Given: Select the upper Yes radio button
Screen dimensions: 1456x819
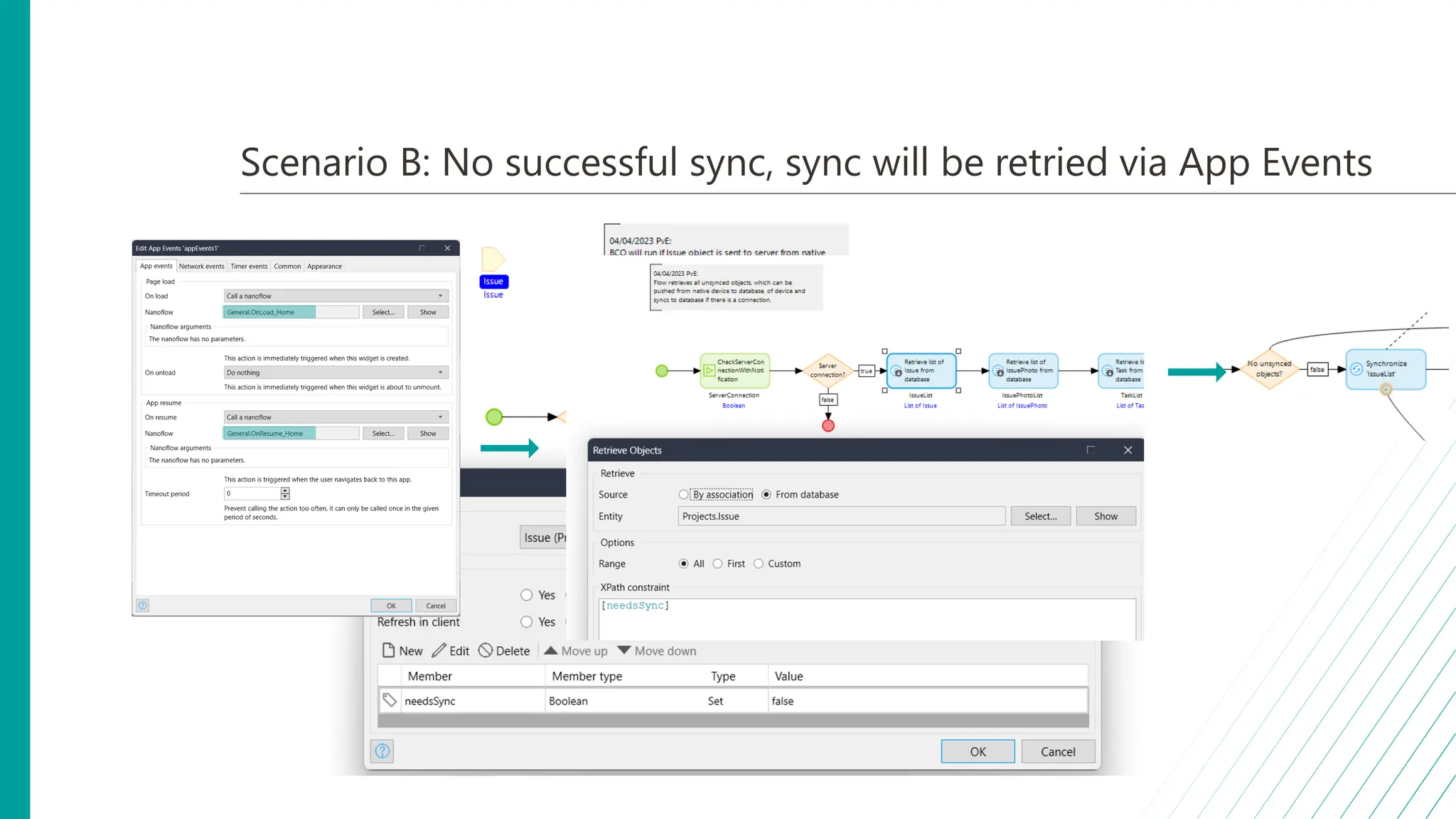Looking at the screenshot, I should 527,596.
